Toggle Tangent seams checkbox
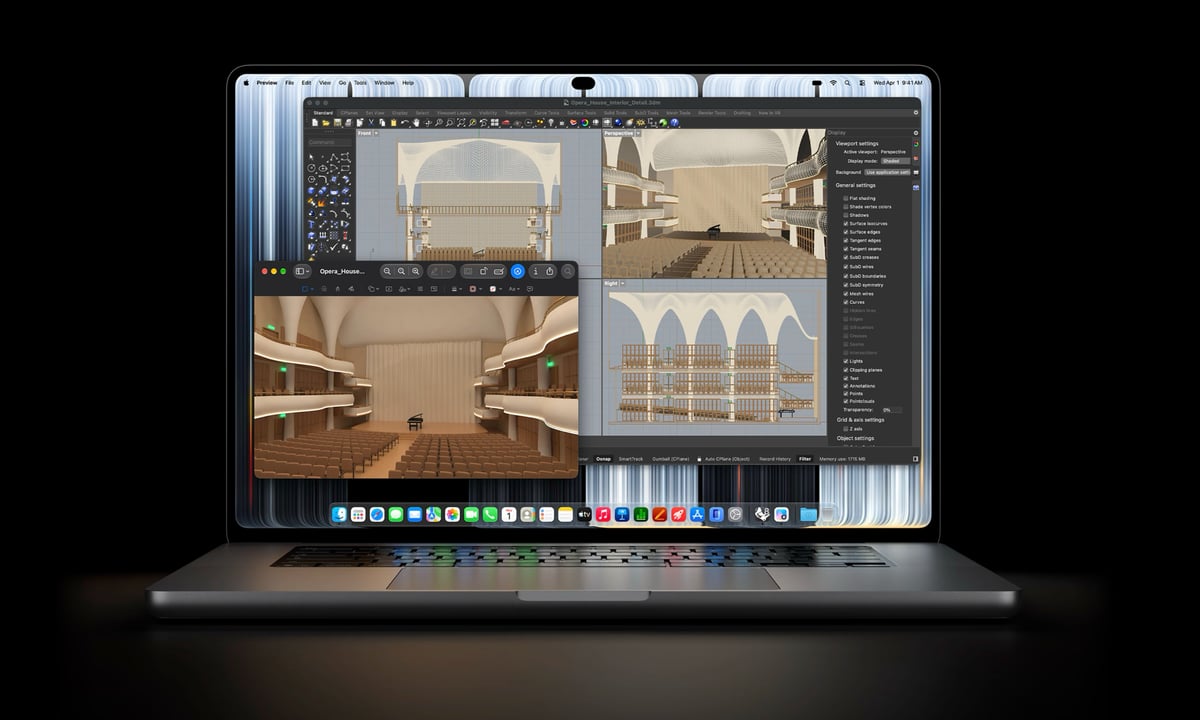This screenshot has width=1200, height=720. point(846,249)
